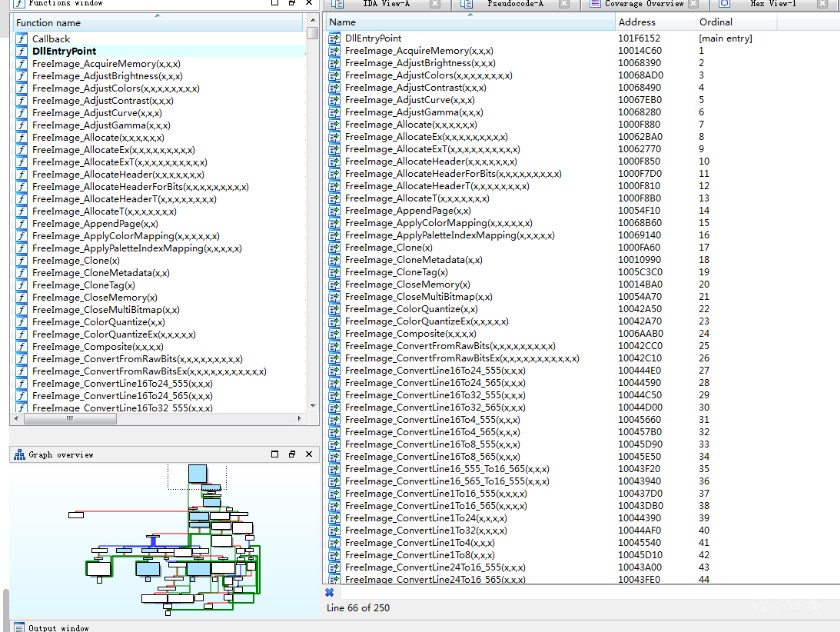Click the Functions window scroll-up arrow
840x632 pixels.
click(x=313, y=21)
